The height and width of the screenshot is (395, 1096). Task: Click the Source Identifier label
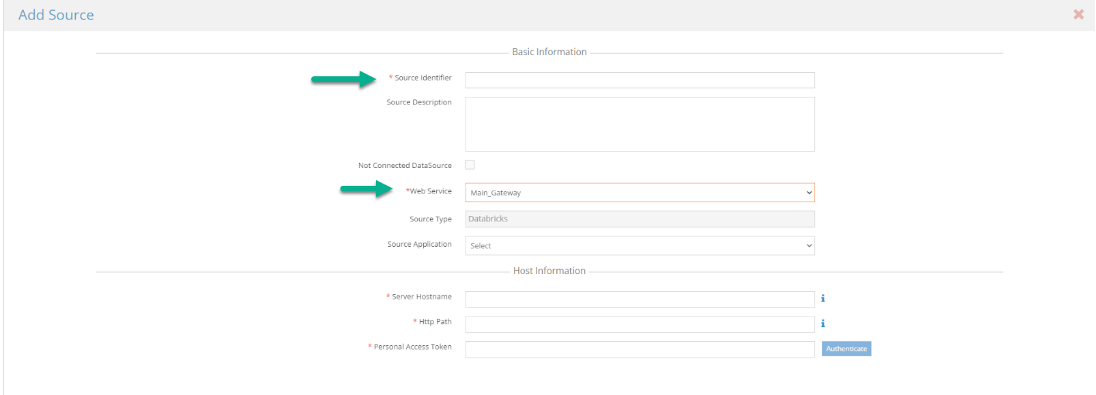(x=423, y=78)
